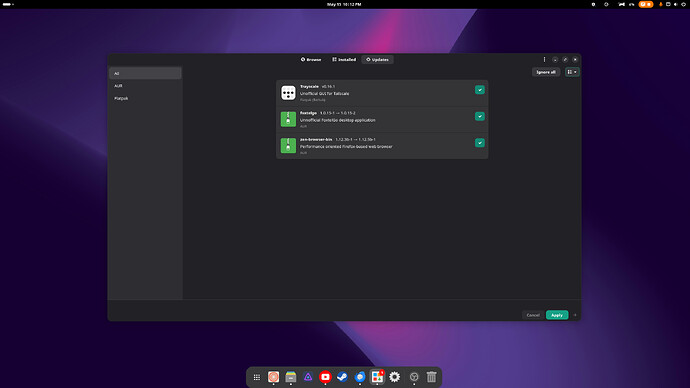Select the Flatpak sidebar filter
690x388 pixels.
(145, 98)
